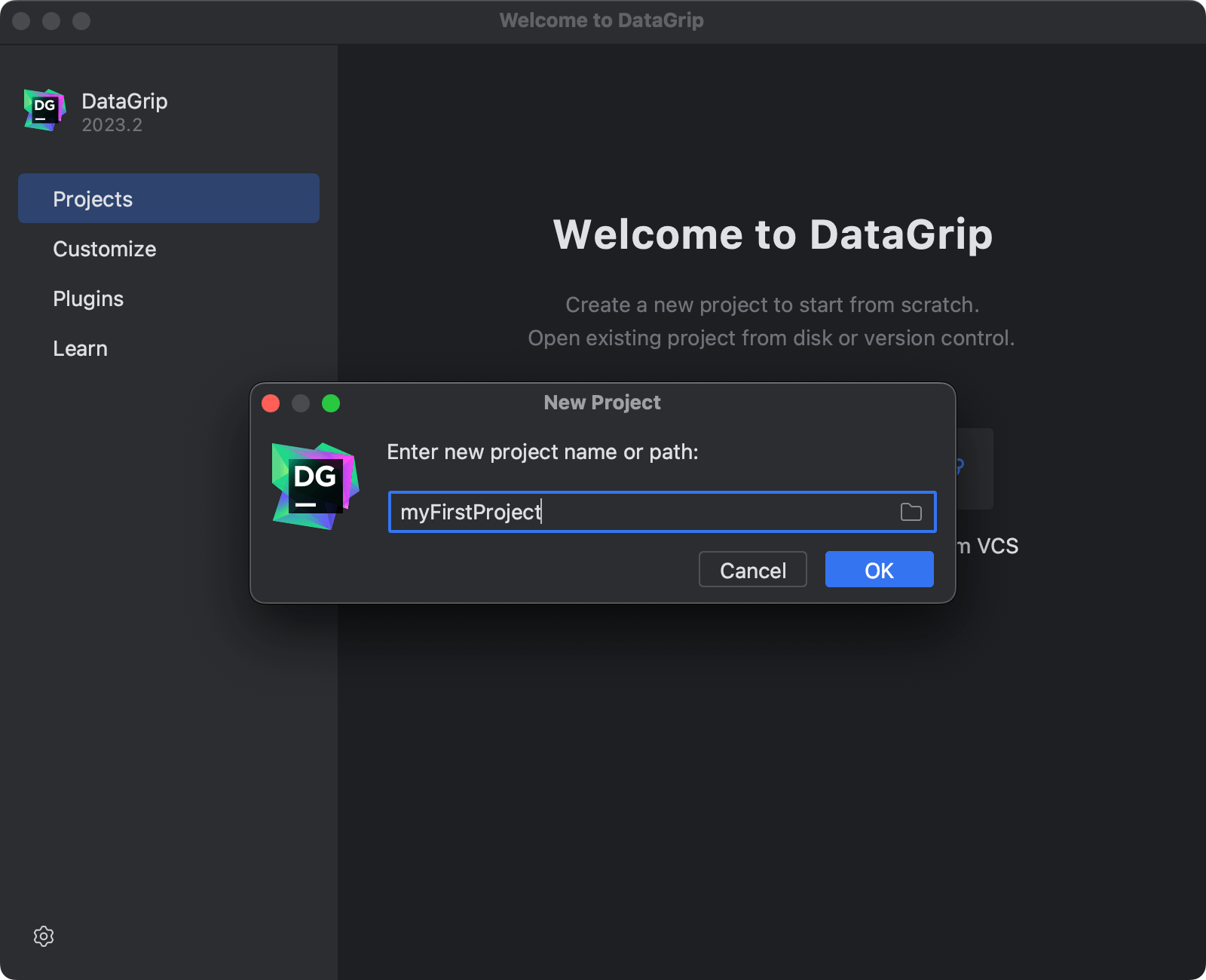The image size is (1206, 980).
Task: Click the DG icon inside the New Project dialog
Action: tap(315, 483)
